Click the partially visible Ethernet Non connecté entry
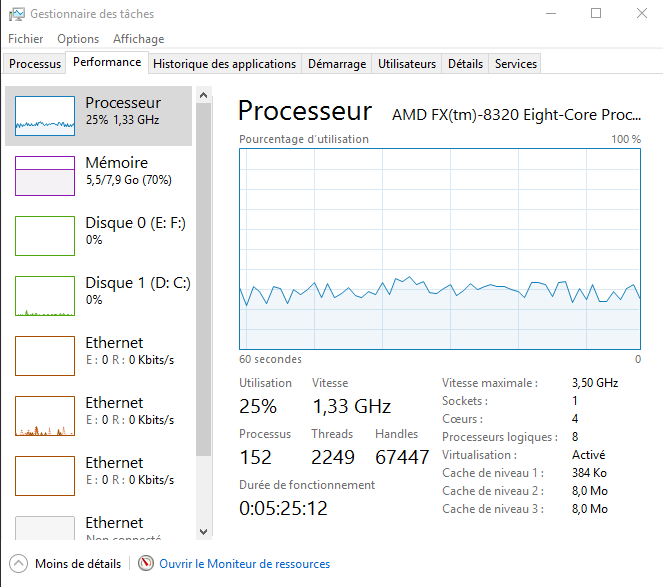Viewport: 663px width, 587px height. (x=99, y=526)
